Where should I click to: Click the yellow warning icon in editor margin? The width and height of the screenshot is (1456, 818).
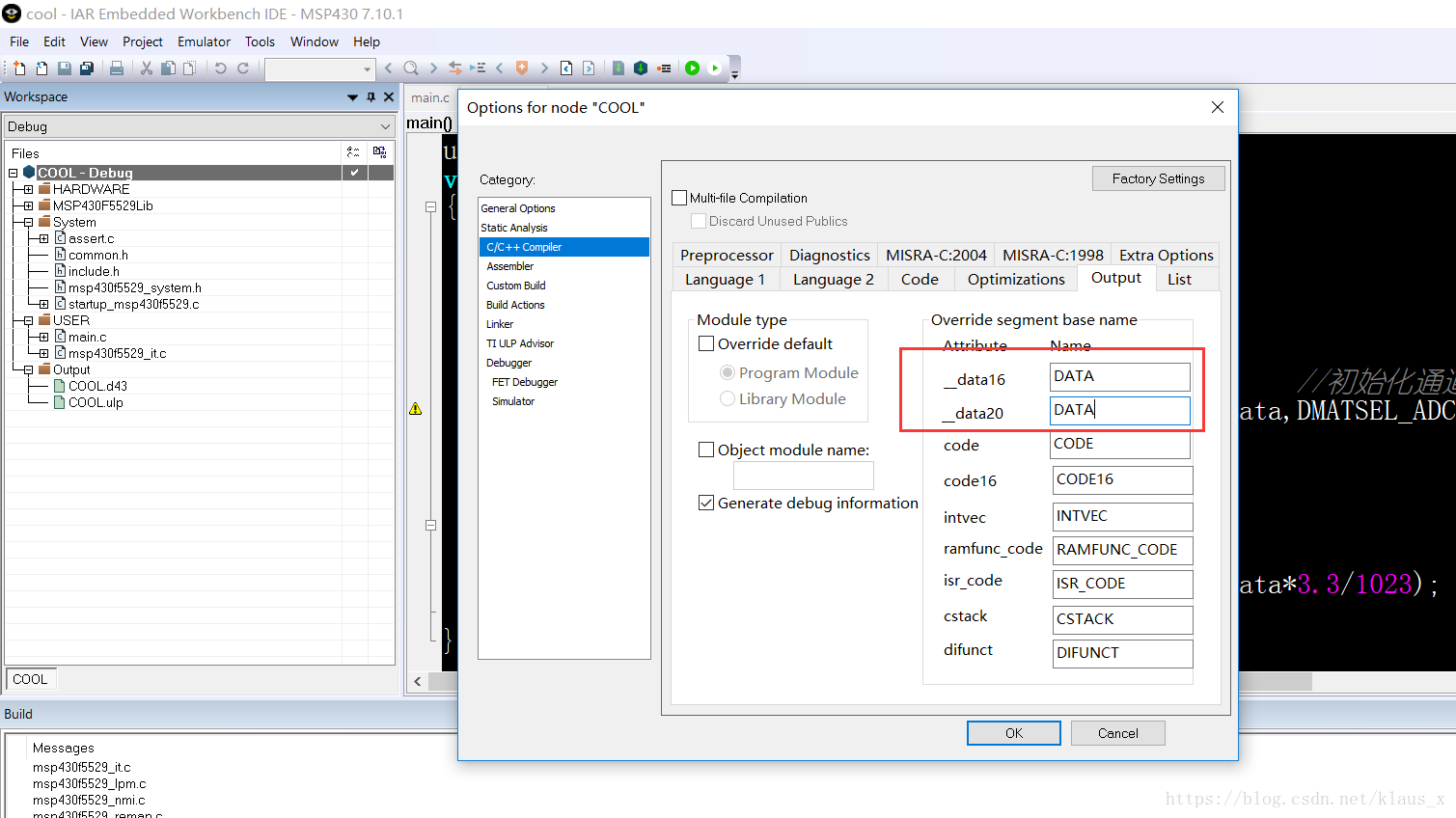tap(415, 409)
